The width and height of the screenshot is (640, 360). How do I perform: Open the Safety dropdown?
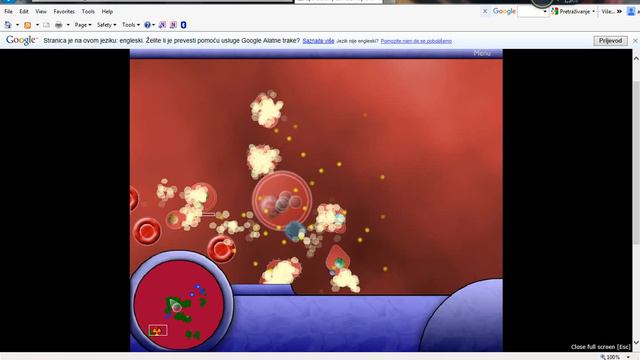coord(107,25)
